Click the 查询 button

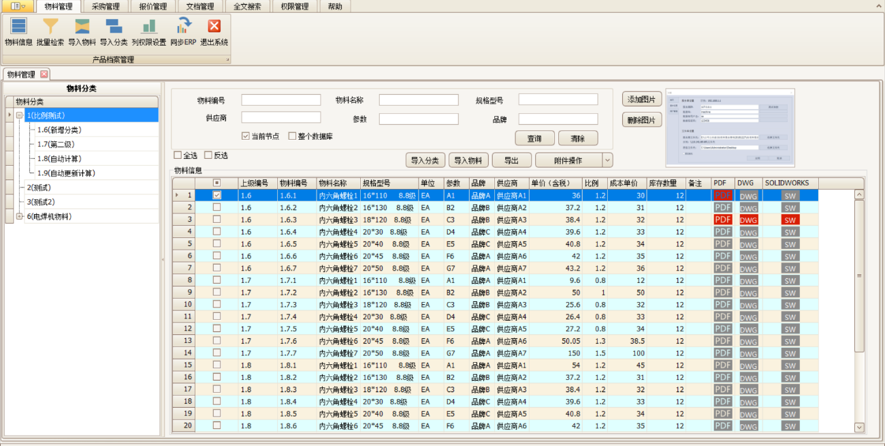point(535,138)
